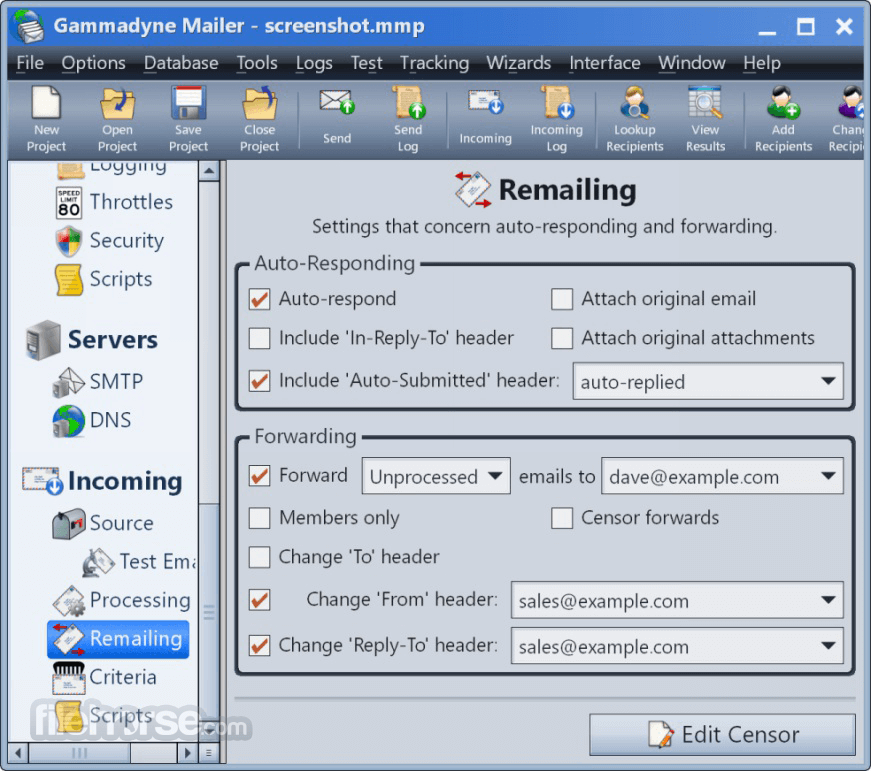Expand the 'From' header sales@example.com dropdown

point(677,600)
